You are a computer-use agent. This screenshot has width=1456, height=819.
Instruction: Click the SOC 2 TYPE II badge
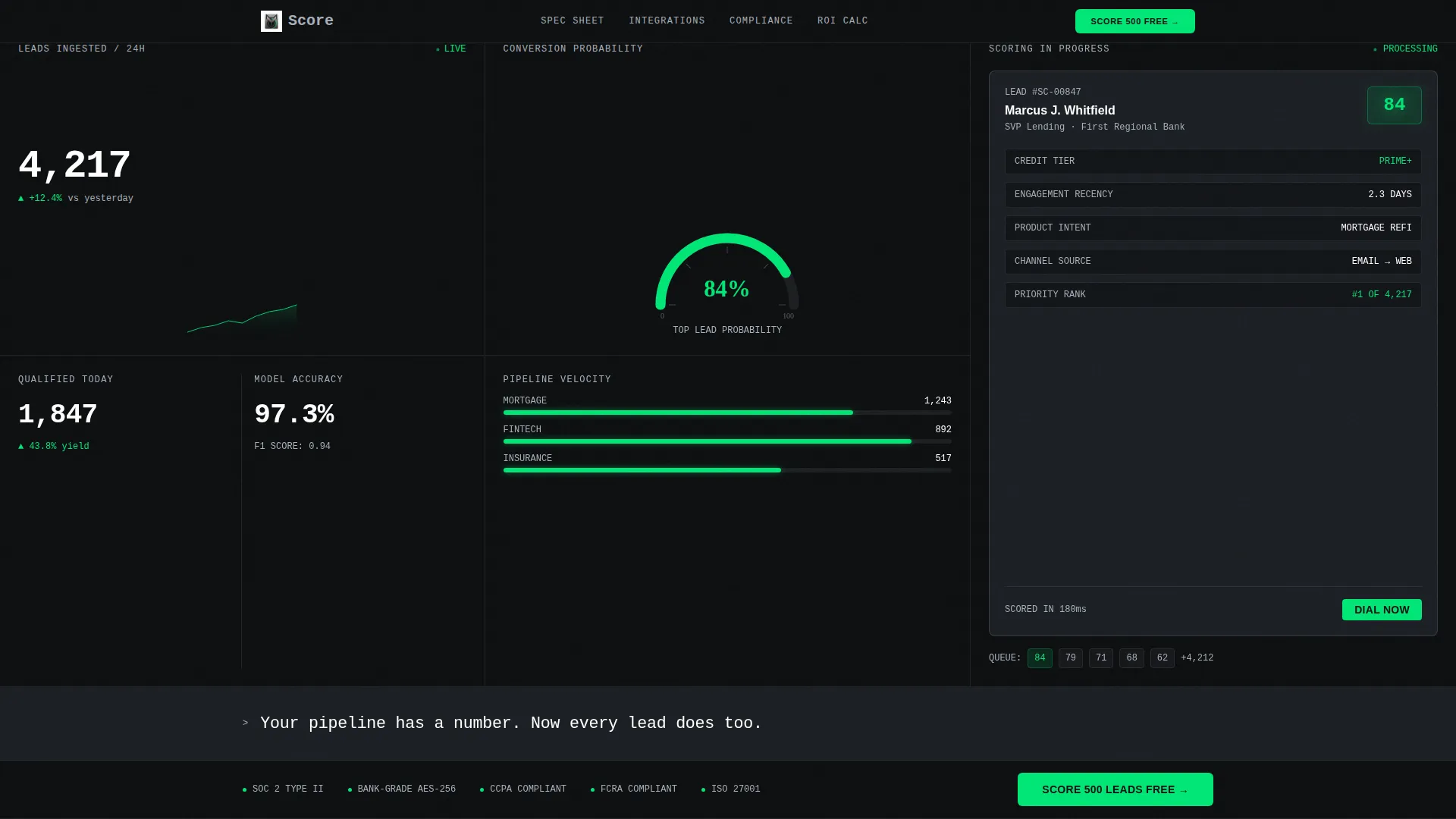pos(283,789)
